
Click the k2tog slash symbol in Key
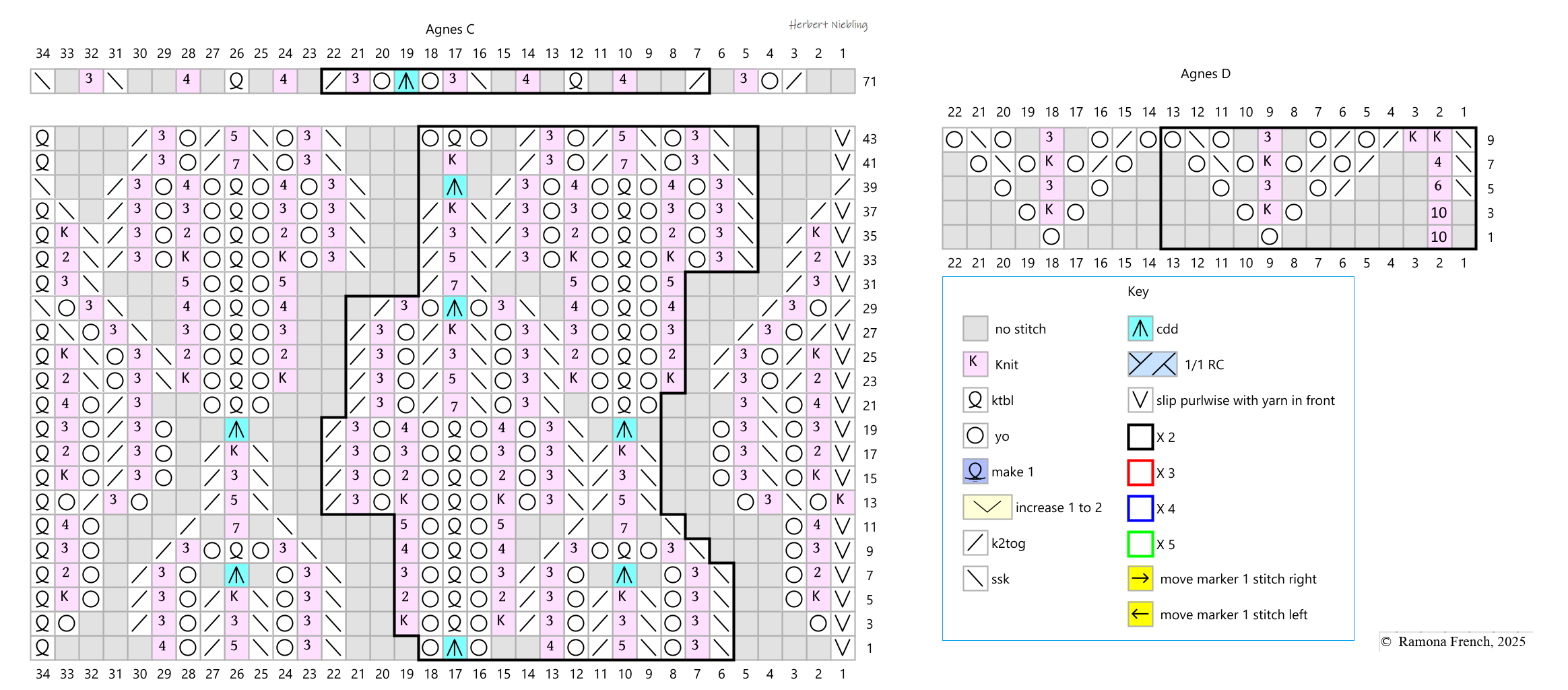(x=975, y=543)
